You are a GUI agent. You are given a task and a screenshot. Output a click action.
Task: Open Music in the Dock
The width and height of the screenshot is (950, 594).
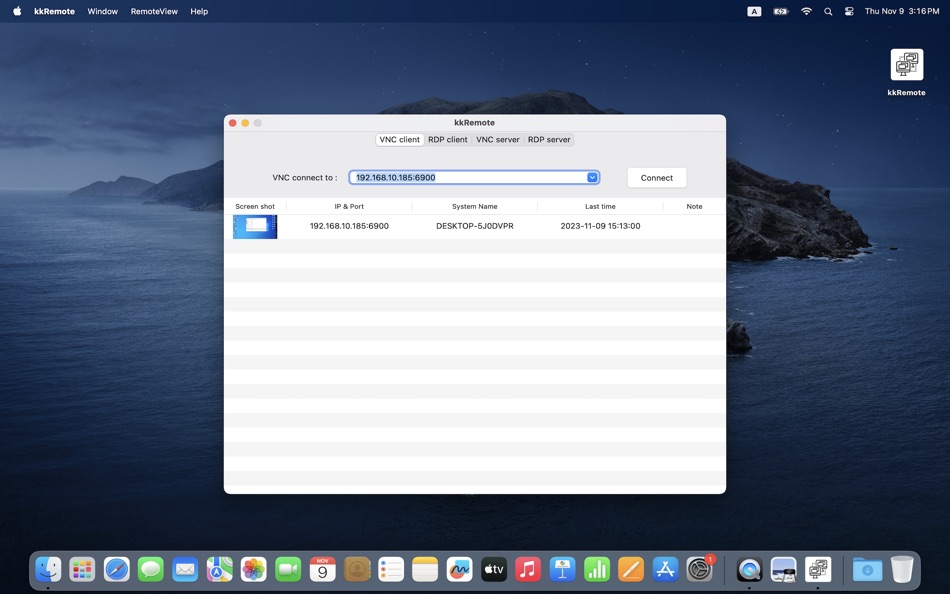pyautogui.click(x=528, y=570)
